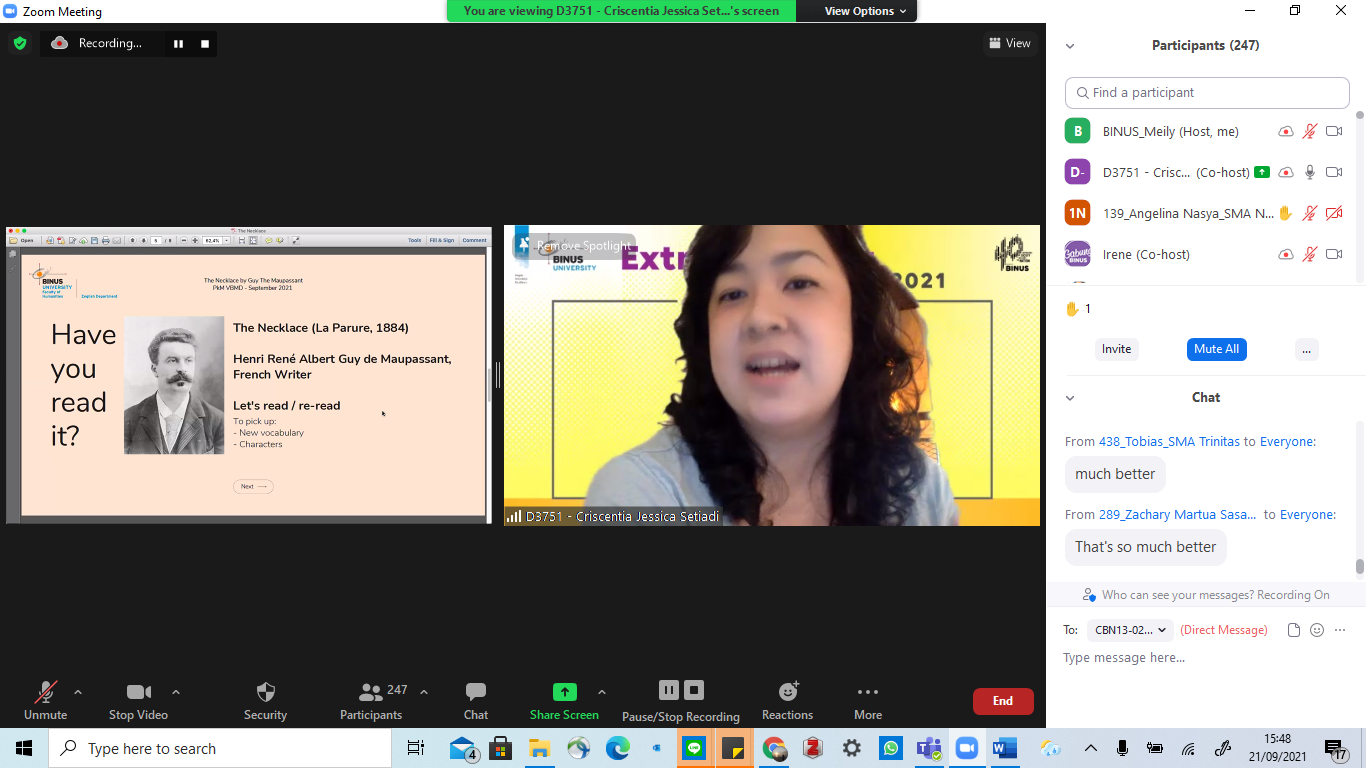This screenshot has height=768, width=1366.
Task: Open the Participants panel with 247 count
Action: [372, 692]
